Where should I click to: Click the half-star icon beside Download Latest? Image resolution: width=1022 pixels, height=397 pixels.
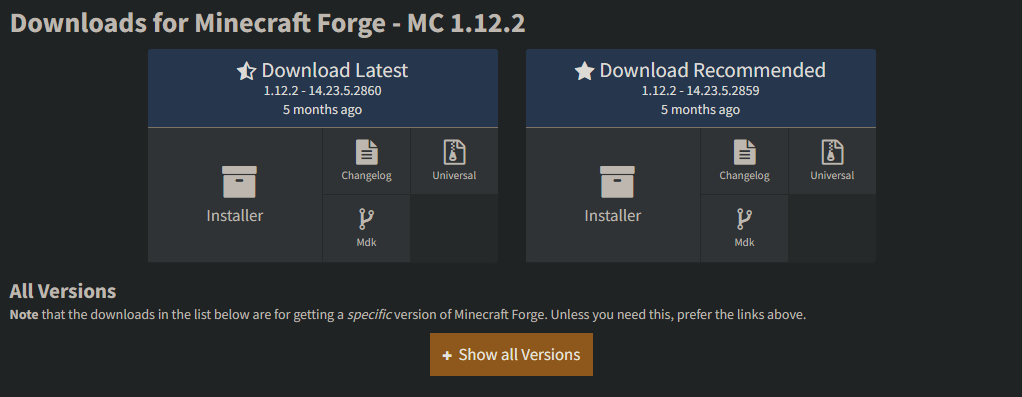(246, 71)
